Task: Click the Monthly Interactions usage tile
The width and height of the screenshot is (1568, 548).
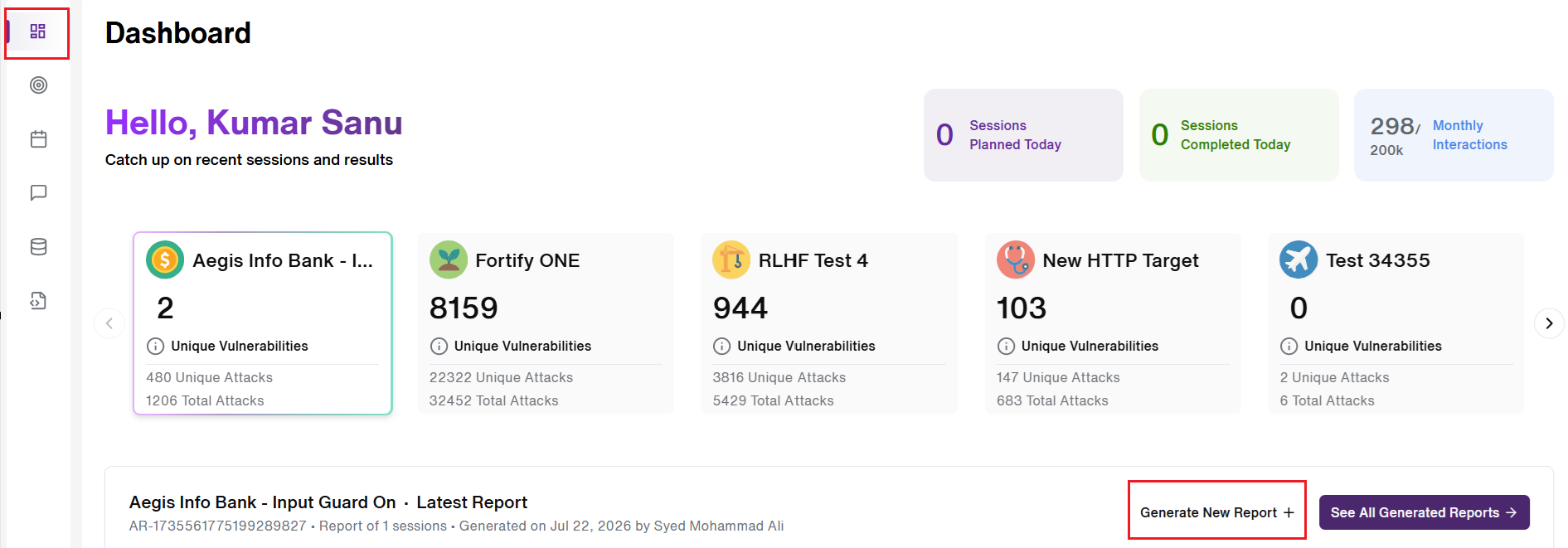Action: [x=1454, y=135]
